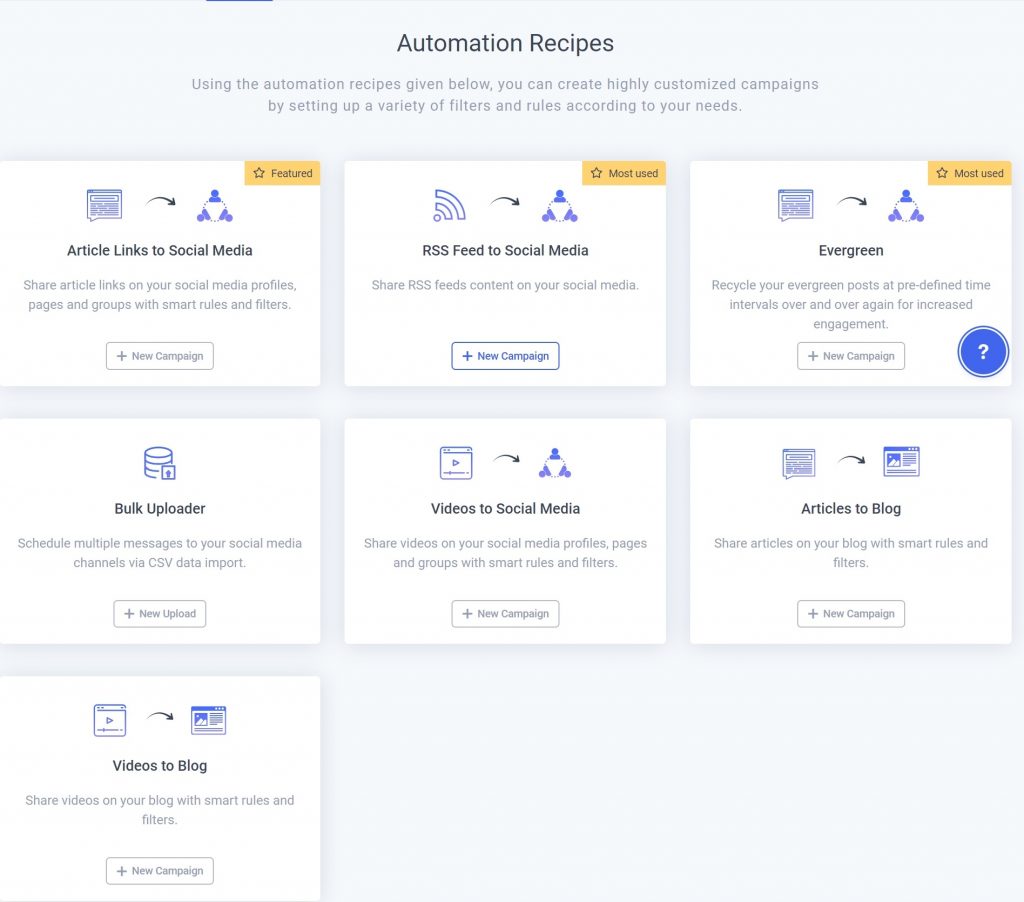Click article icon on Articles to Blog card

799,462
